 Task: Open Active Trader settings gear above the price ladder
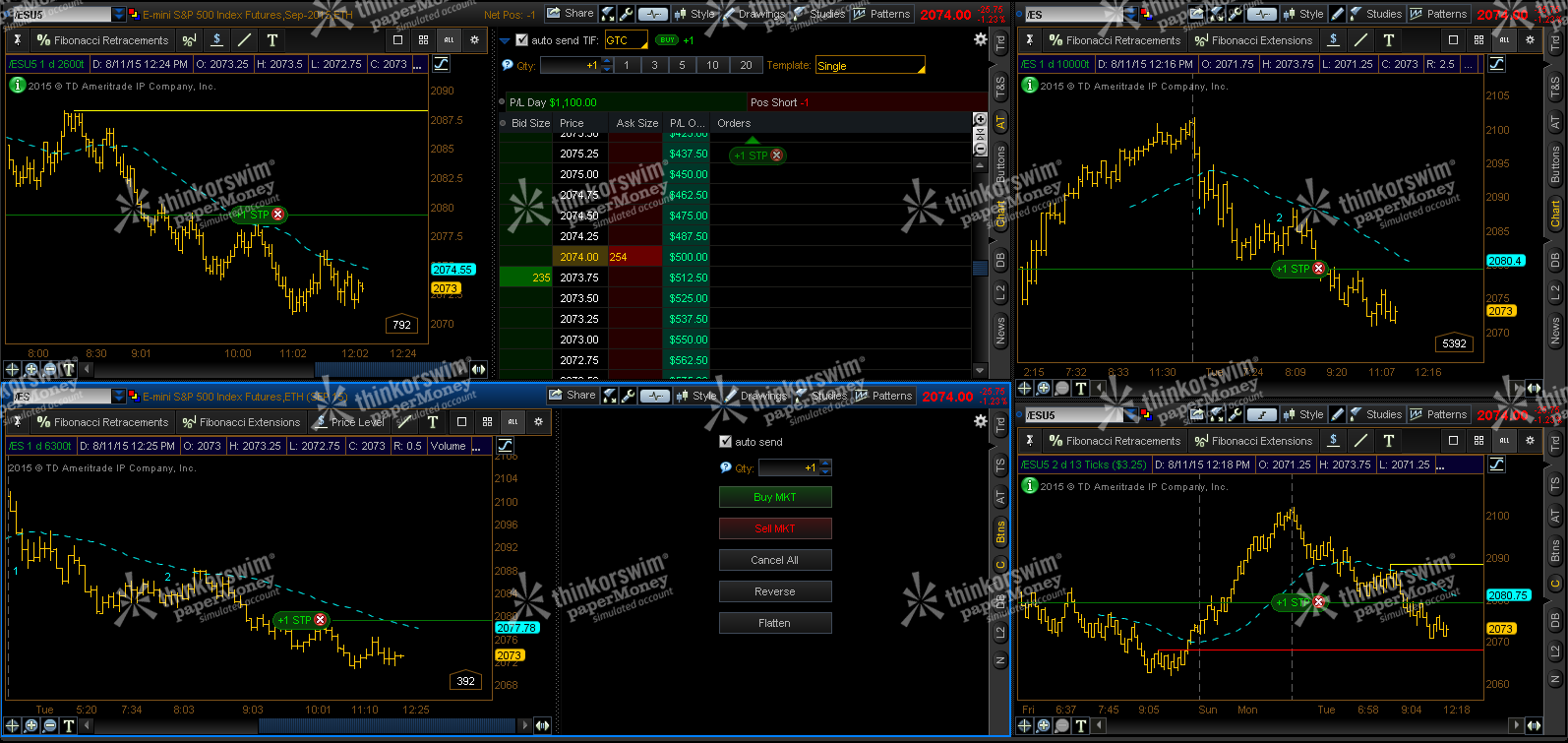coord(980,39)
